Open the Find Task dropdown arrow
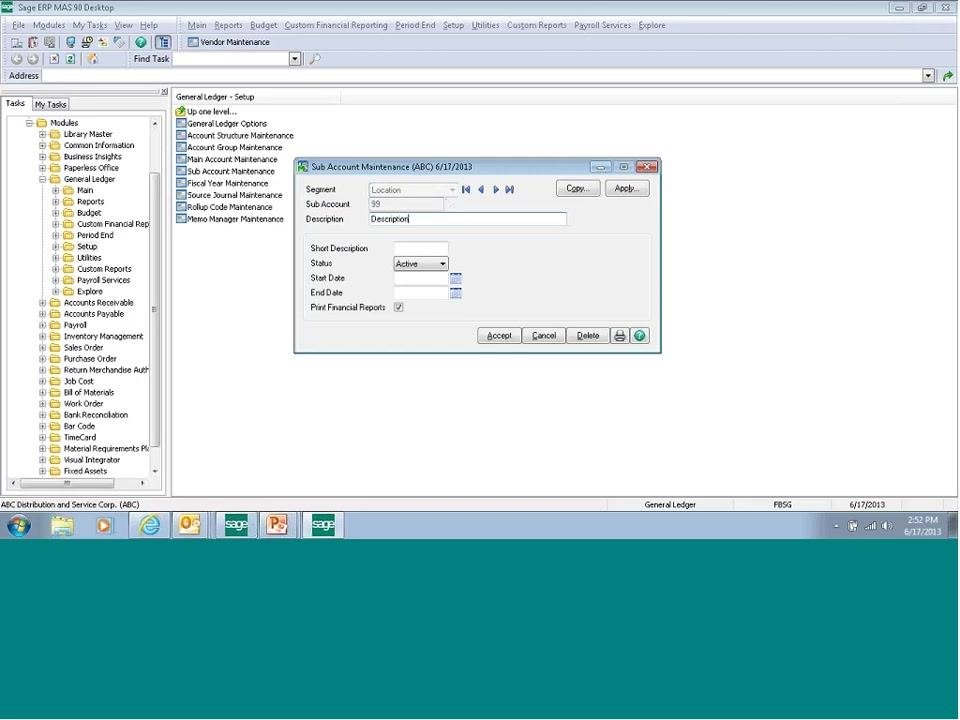This screenshot has height=720, width=960. point(295,59)
